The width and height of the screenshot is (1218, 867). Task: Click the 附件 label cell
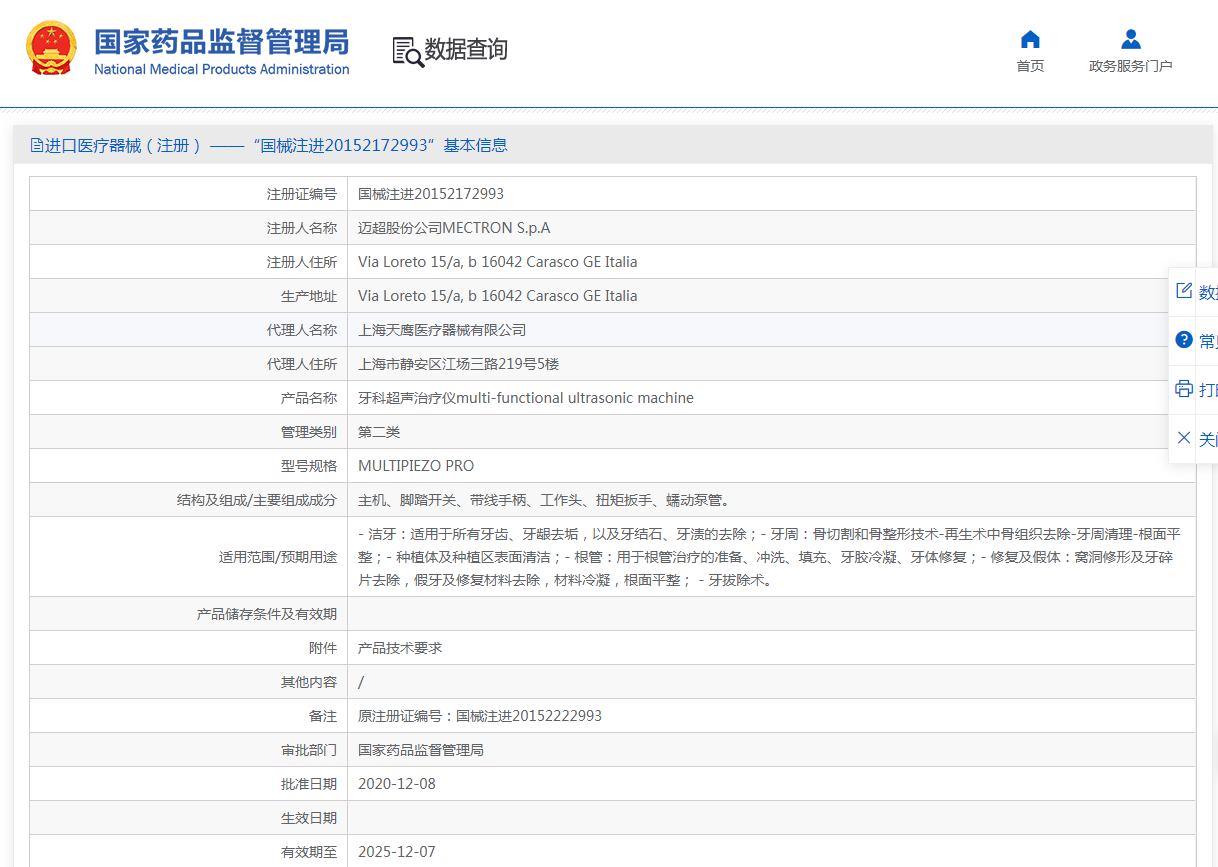pyautogui.click(x=188, y=648)
